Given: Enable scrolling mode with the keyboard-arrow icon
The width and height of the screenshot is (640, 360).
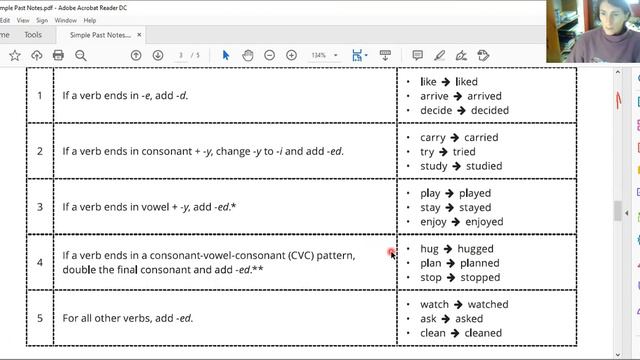Looking at the screenshot, I should coord(385,56).
